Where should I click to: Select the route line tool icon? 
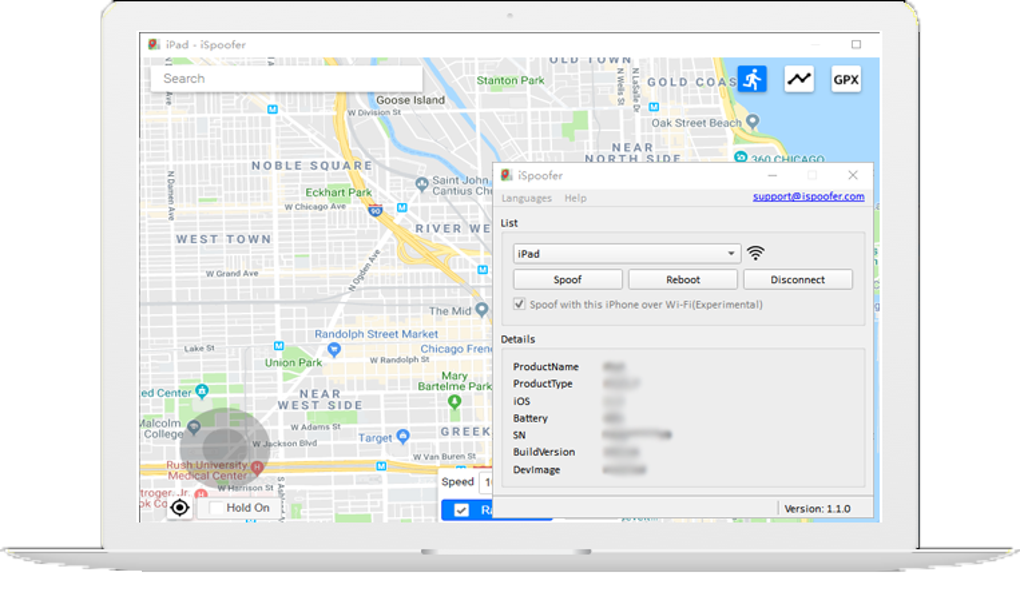point(799,79)
